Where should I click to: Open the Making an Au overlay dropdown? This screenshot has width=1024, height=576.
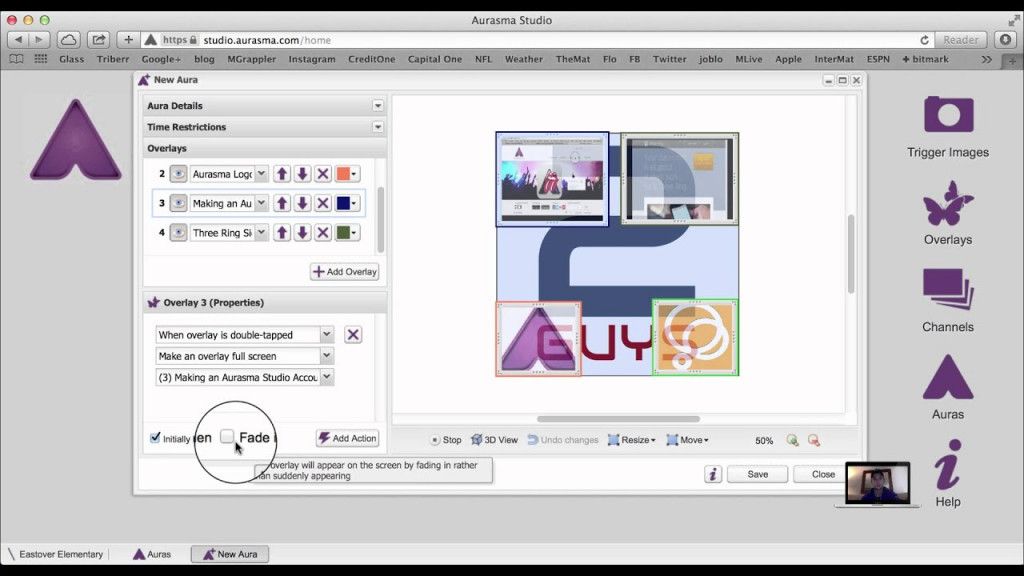tap(261, 203)
